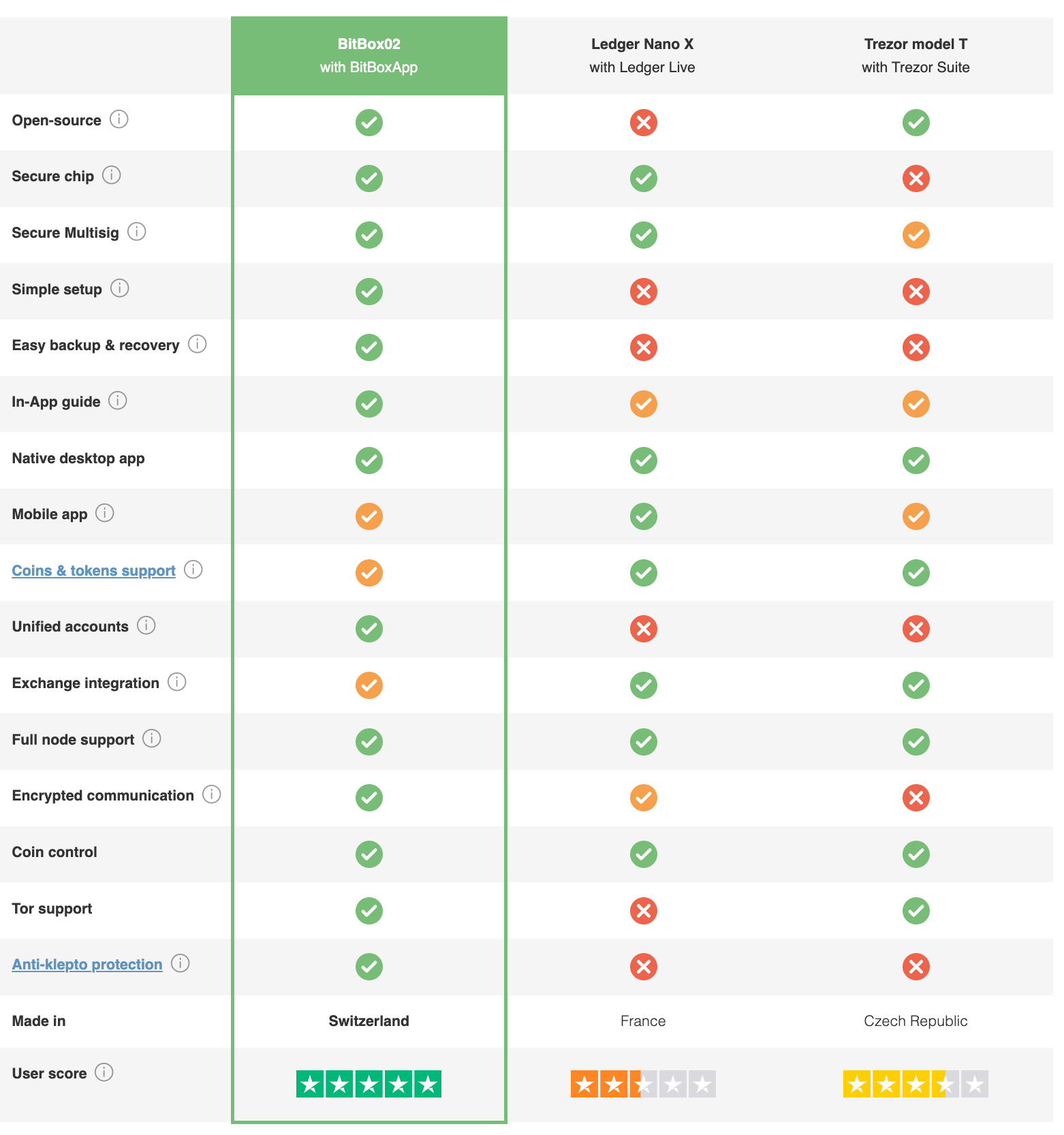The height and width of the screenshot is (1135, 1064).
Task: Open the Open-source info tooltip
Action: pyautogui.click(x=121, y=119)
